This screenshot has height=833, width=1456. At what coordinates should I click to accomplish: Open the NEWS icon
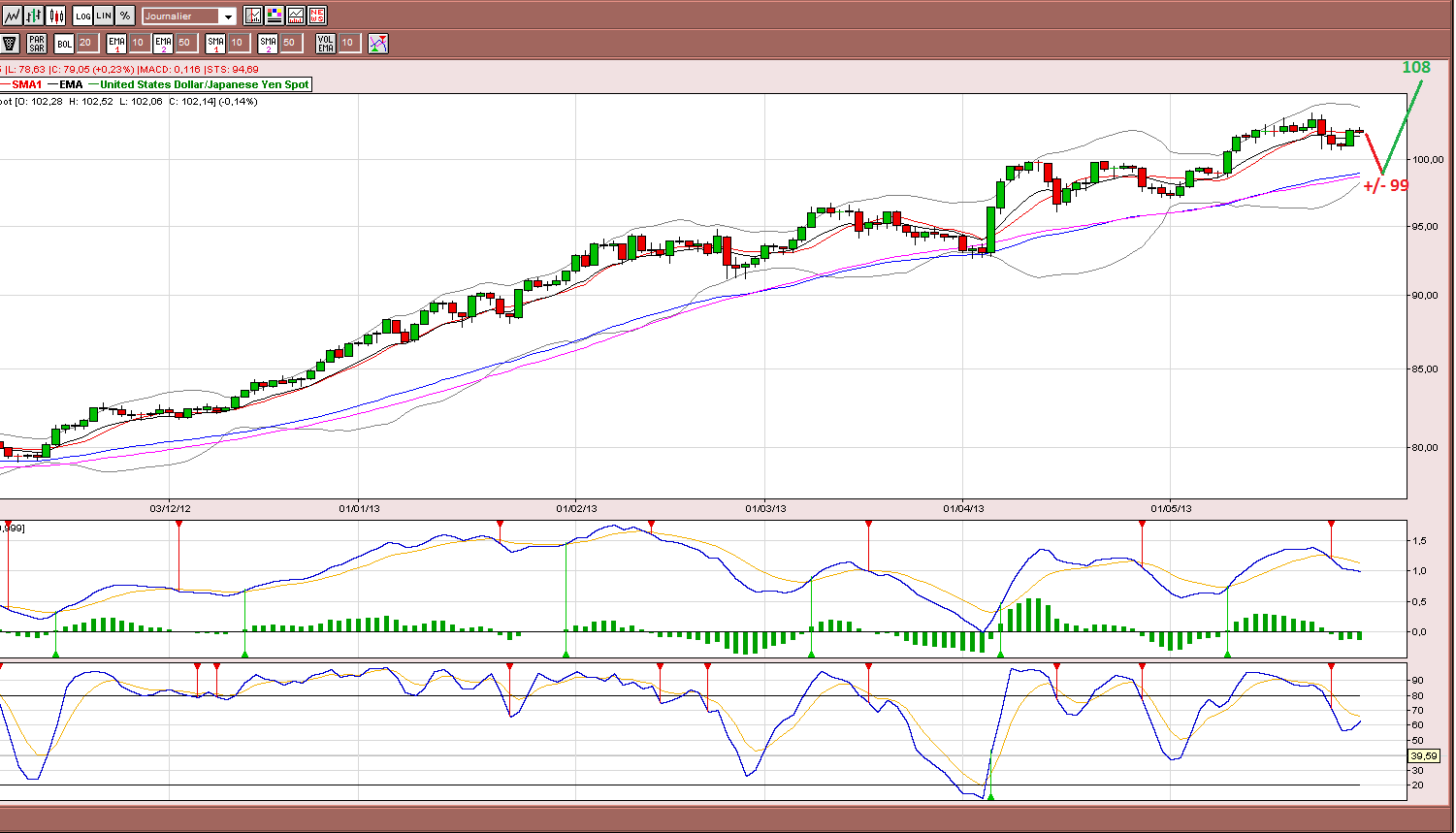[317, 16]
